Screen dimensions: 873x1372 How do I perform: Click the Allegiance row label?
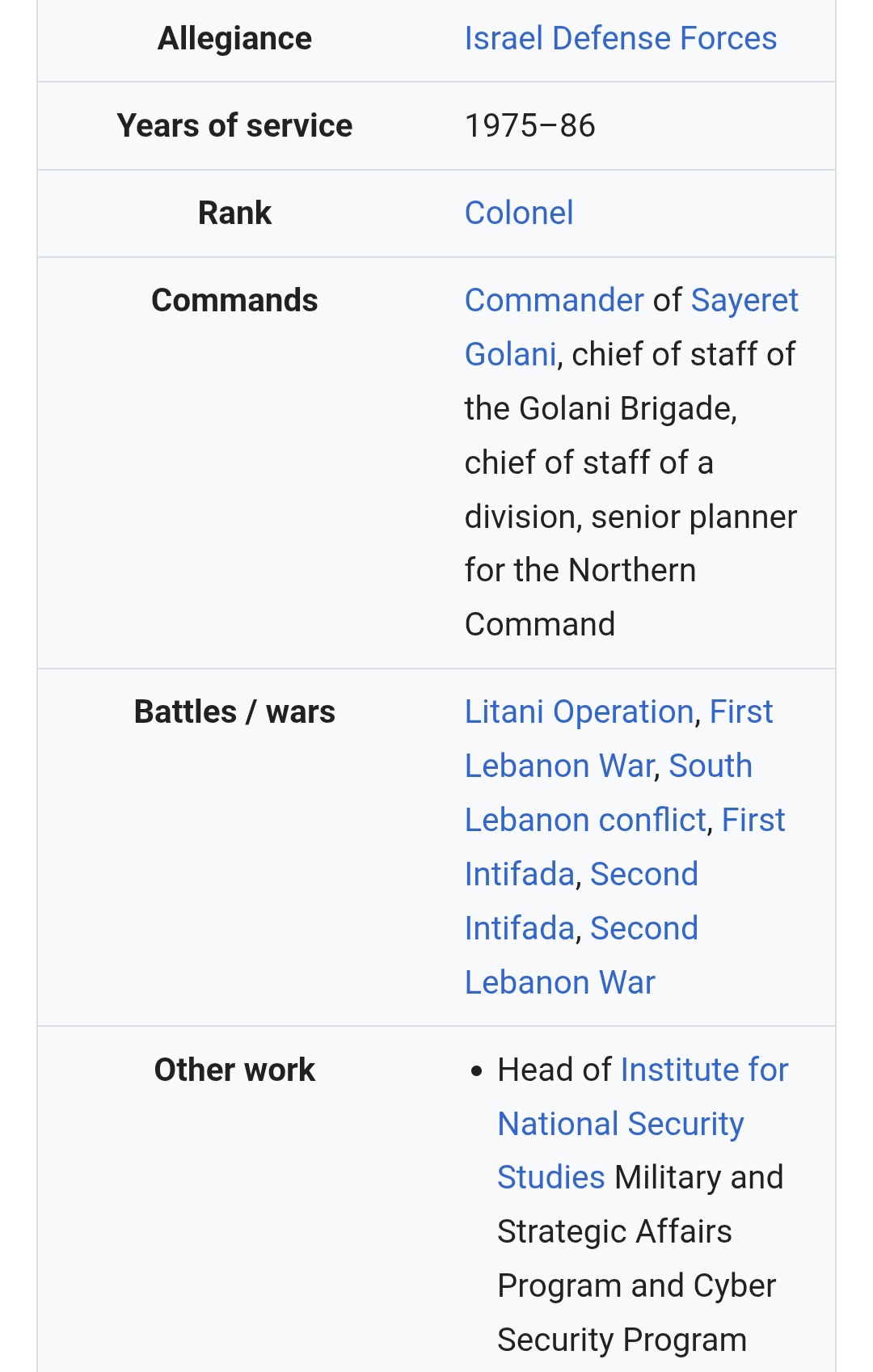(234, 39)
